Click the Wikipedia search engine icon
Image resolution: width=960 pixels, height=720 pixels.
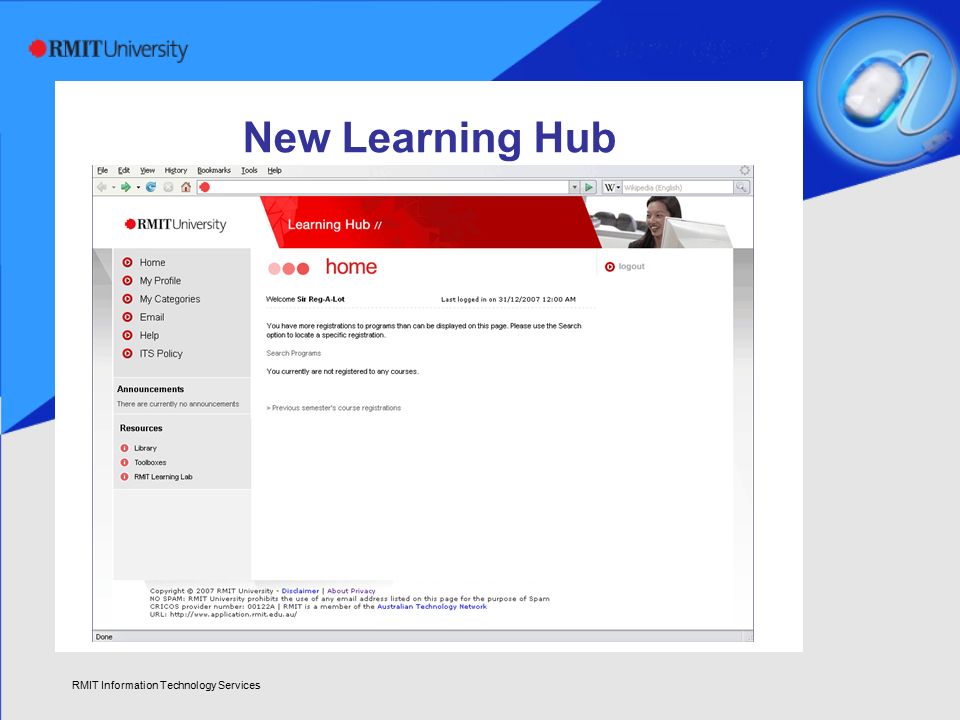609,187
